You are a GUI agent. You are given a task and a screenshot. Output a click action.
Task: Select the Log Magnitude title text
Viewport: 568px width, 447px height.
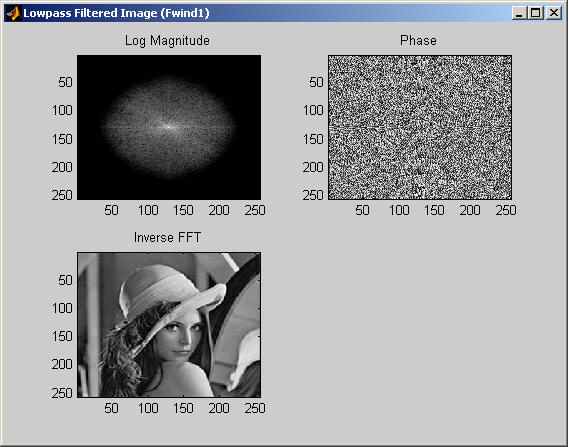tap(167, 41)
